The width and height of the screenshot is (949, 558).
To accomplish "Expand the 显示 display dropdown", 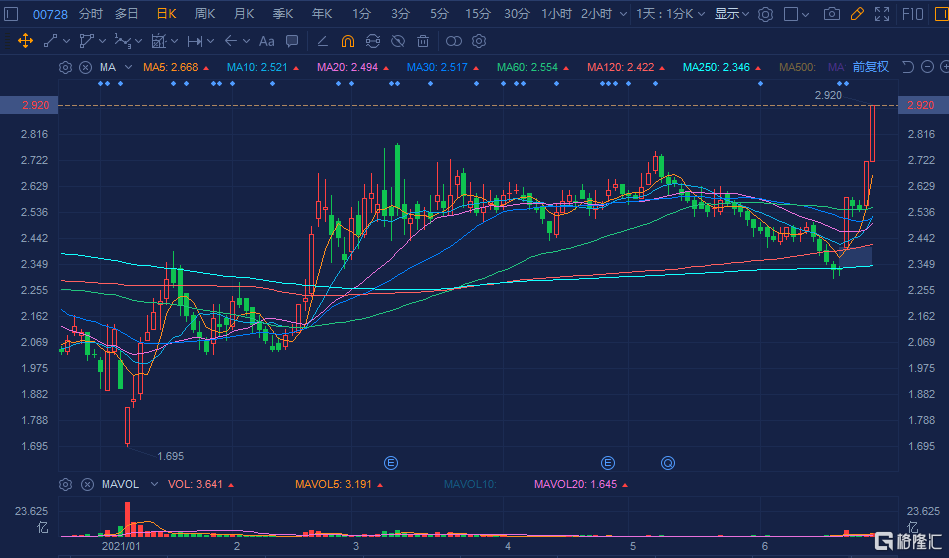I will pyautogui.click(x=732, y=14).
